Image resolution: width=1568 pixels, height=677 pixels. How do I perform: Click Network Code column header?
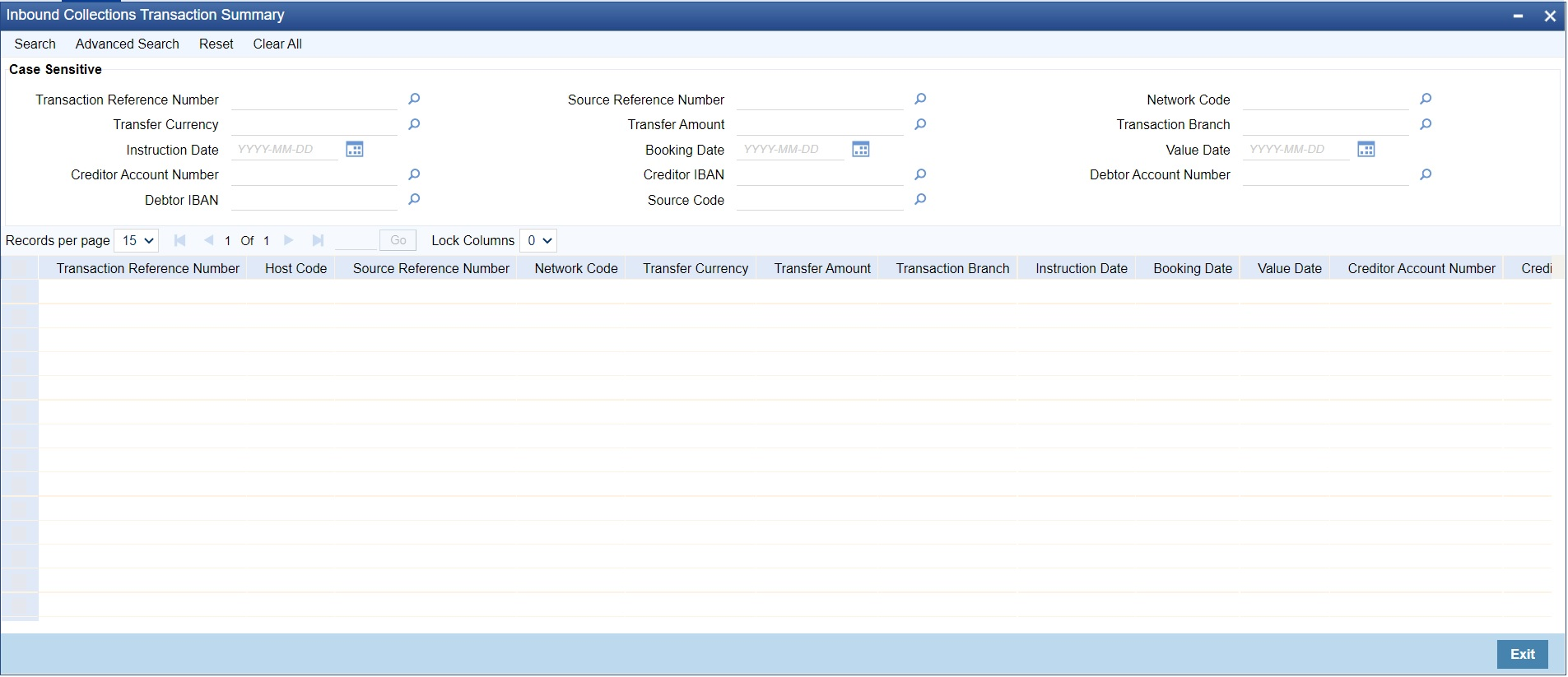pyautogui.click(x=576, y=268)
